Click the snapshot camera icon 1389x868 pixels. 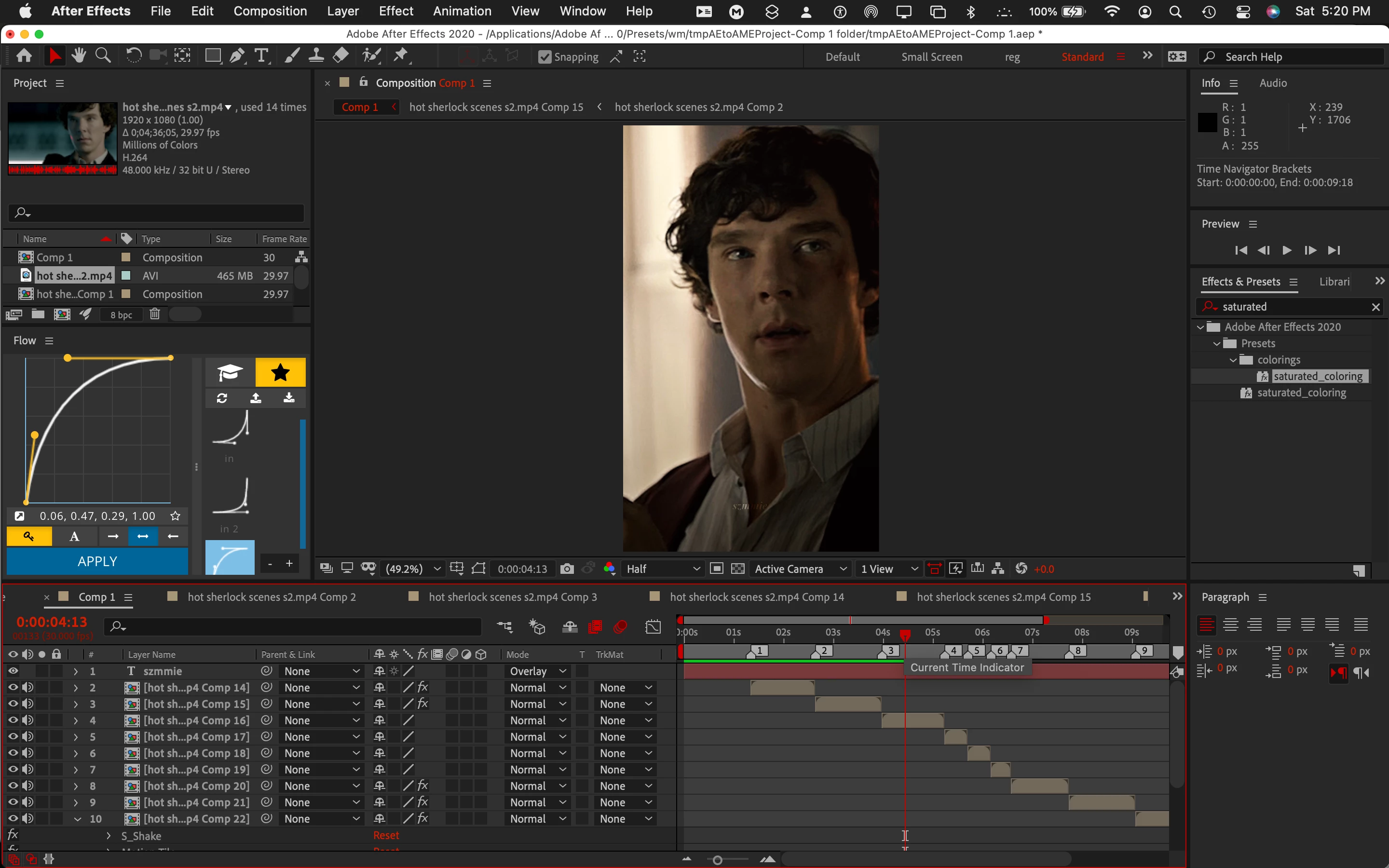[567, 569]
